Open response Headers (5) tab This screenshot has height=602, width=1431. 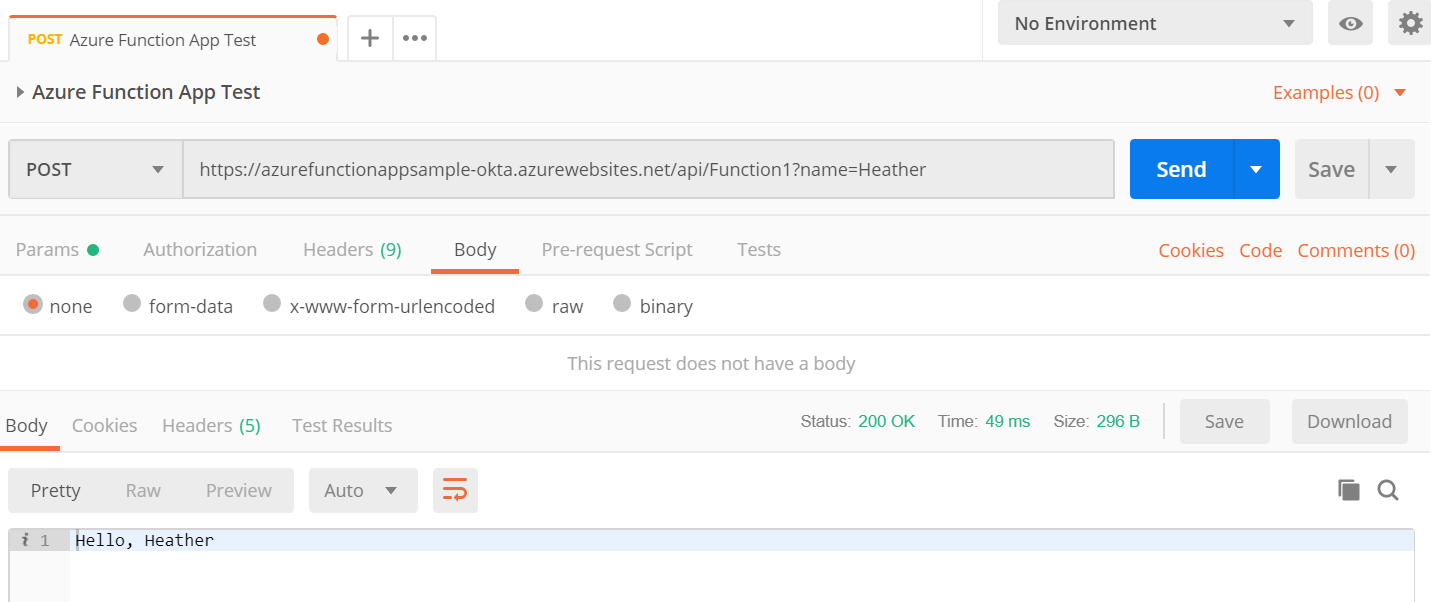pos(211,425)
